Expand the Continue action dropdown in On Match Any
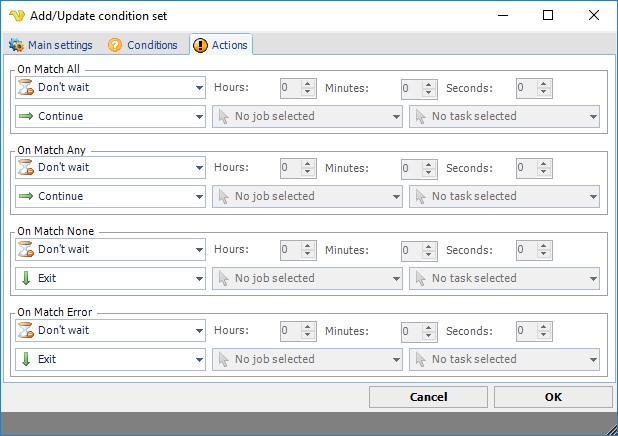Viewport: 618px width, 436px height. coord(199,197)
